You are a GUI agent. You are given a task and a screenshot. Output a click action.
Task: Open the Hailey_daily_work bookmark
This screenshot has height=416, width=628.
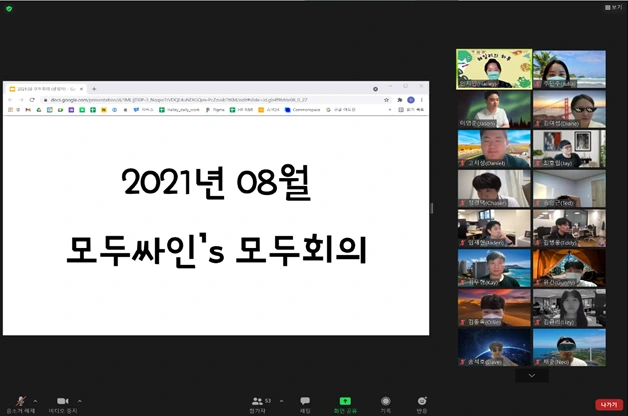[x=179, y=110]
